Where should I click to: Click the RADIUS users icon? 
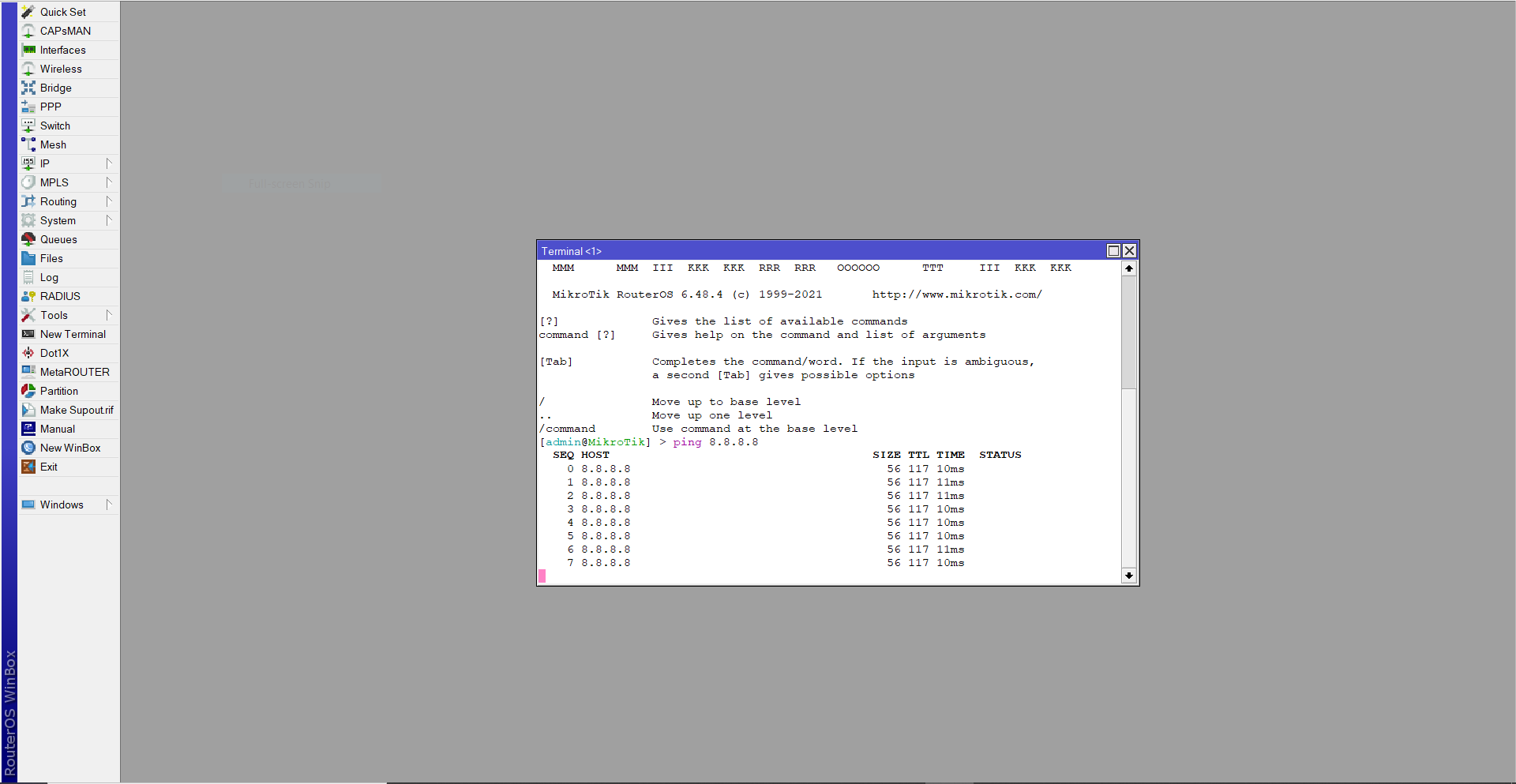click(28, 296)
